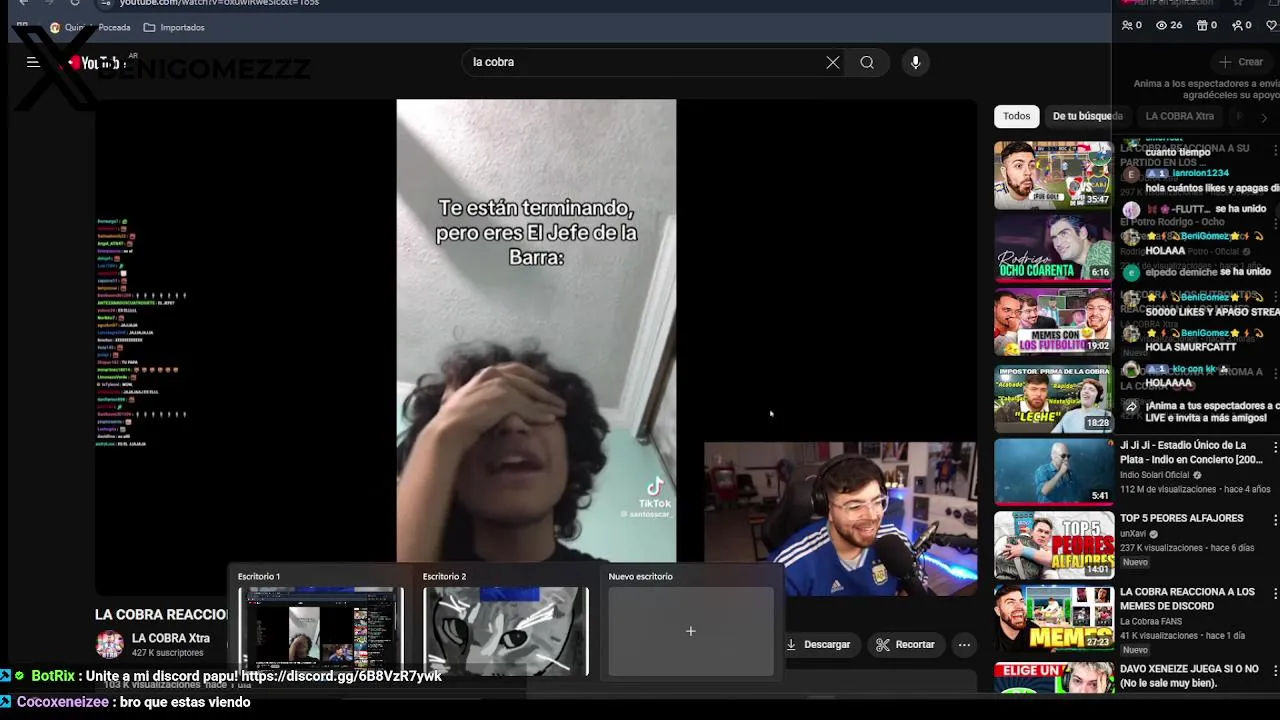Submit search with the magnifier button

click(867, 62)
